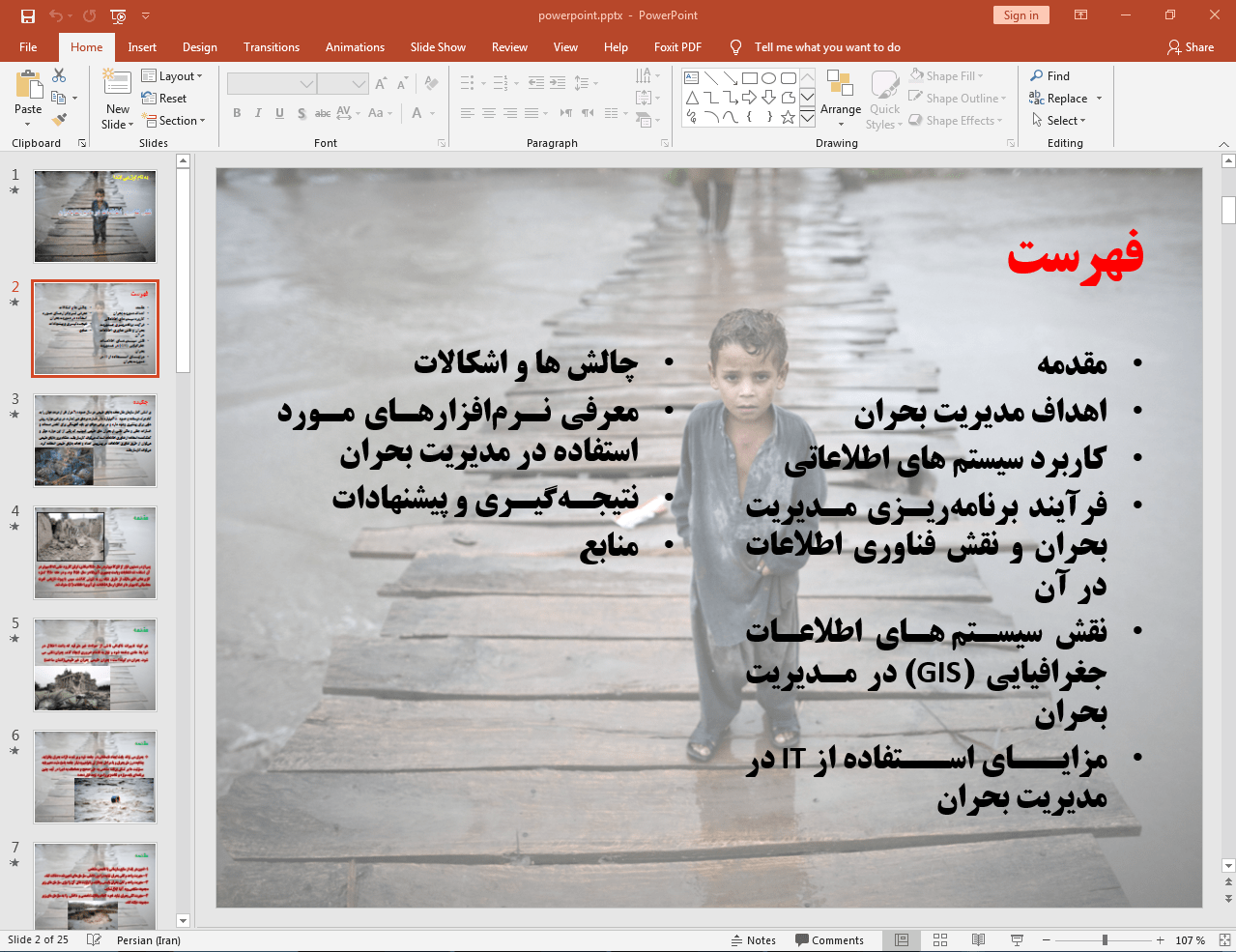Toggle numbered list formatting
1236x952 pixels.
[x=501, y=83]
